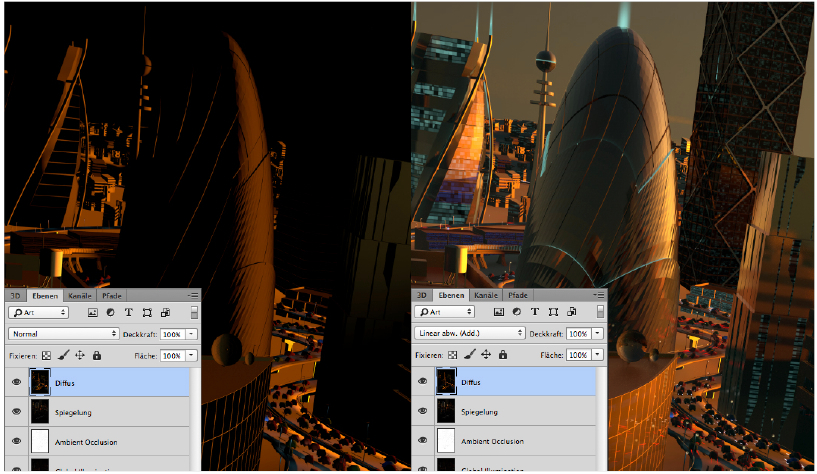This screenshot has width=817, height=474.
Task: Select "Diffus" layer name in right panel
Action: [x=471, y=382]
